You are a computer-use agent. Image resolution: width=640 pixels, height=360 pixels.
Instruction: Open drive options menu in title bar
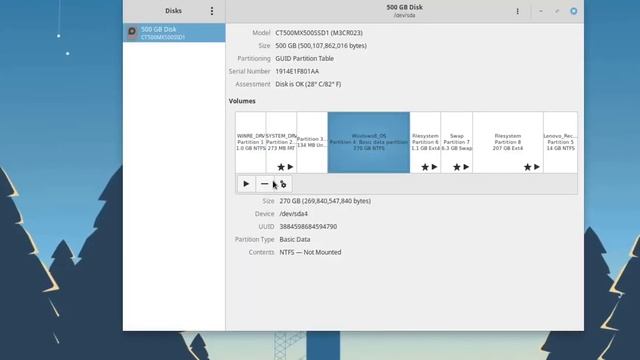point(518,11)
